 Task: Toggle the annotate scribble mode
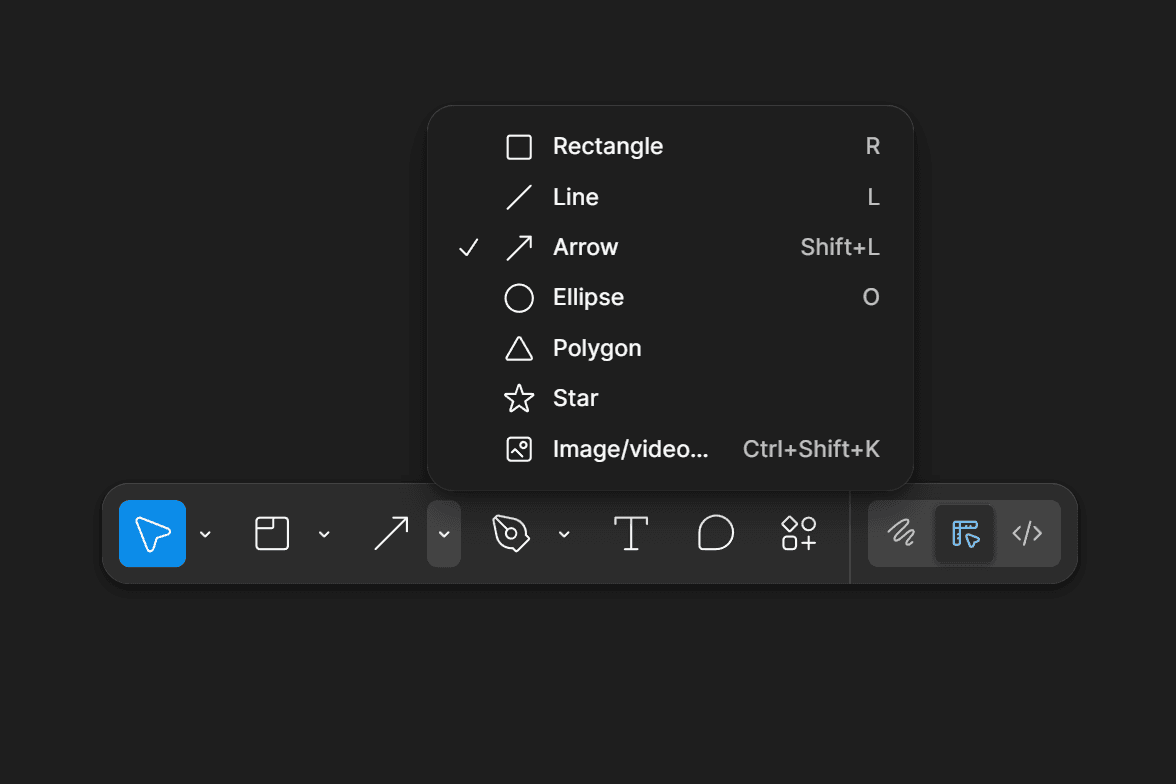[x=899, y=533]
